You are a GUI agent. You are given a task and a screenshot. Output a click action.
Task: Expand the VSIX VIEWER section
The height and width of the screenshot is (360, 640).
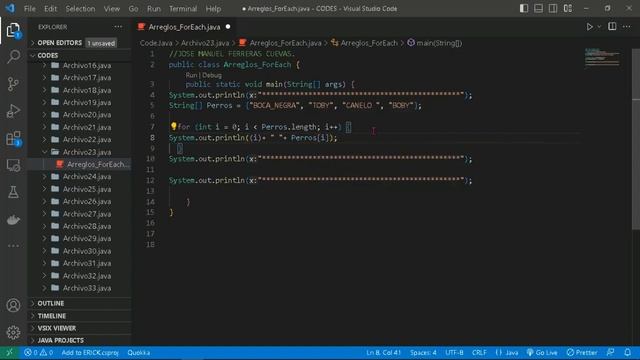pyautogui.click(x=80, y=328)
